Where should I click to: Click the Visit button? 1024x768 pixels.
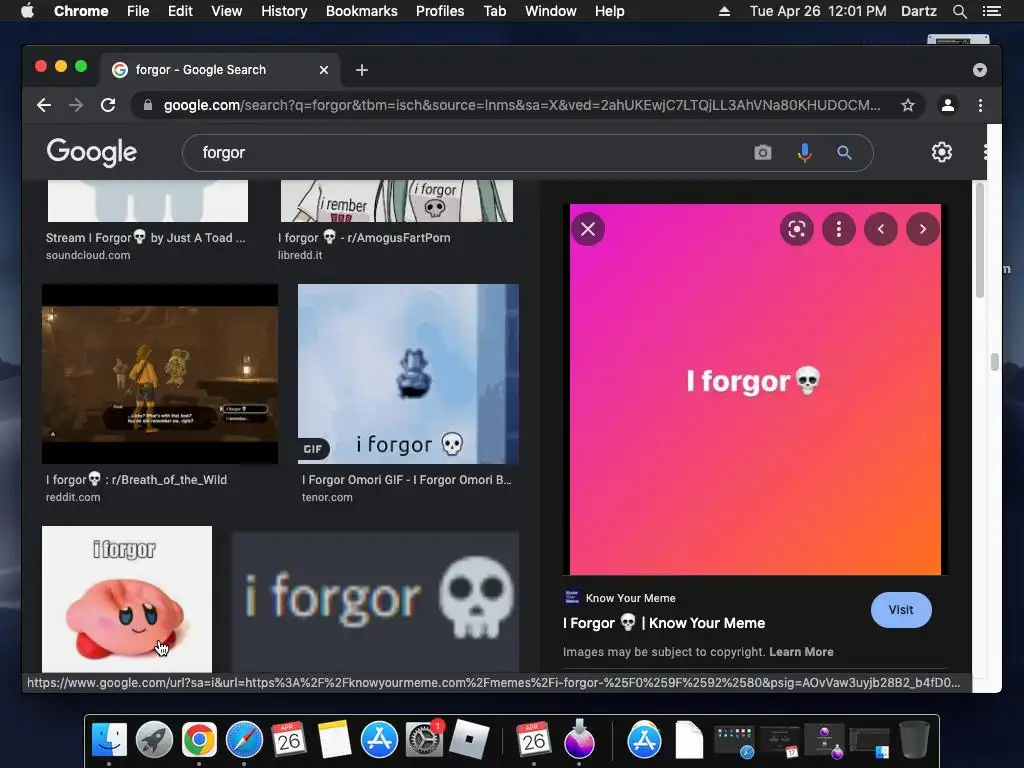[901, 610]
